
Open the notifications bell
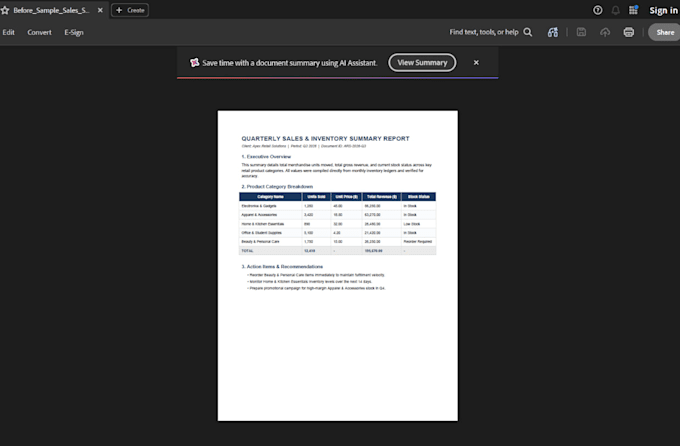tap(615, 10)
